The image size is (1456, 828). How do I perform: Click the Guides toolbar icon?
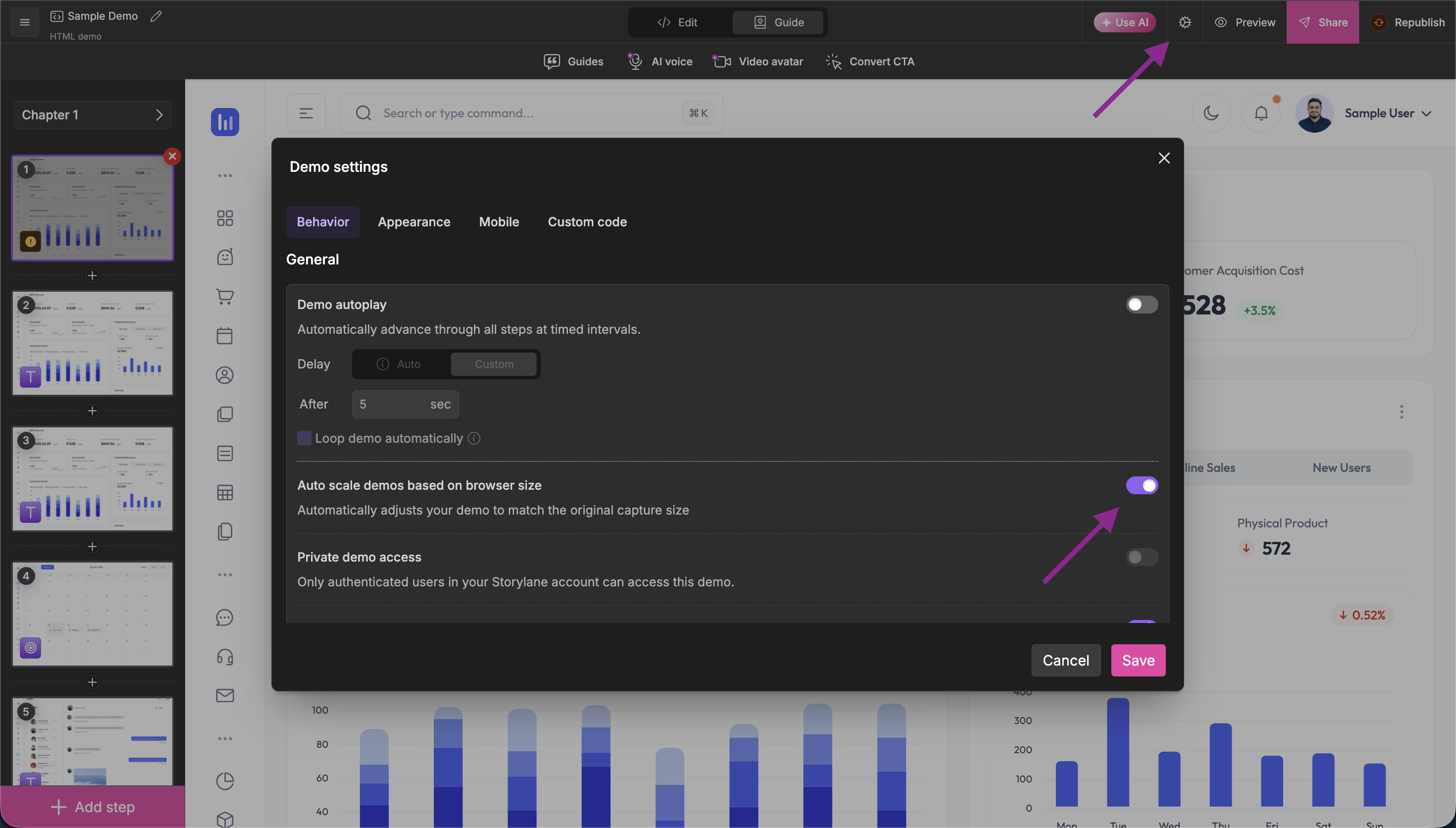pos(552,61)
